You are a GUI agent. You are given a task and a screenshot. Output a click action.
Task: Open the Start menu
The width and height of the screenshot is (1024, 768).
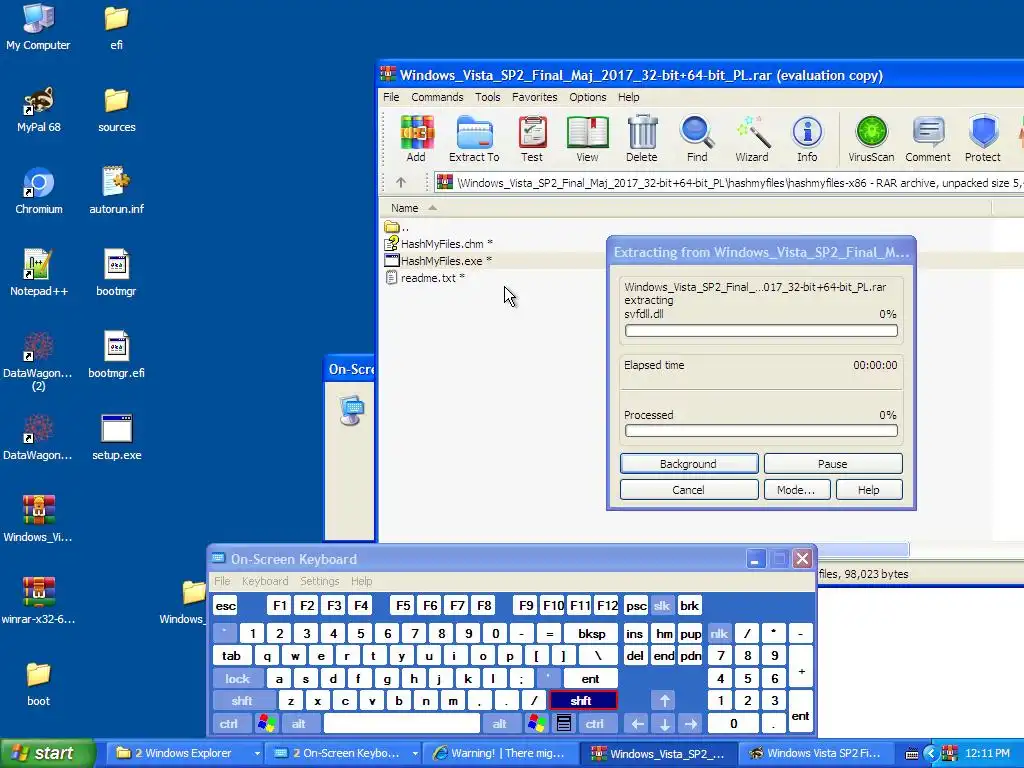click(x=47, y=753)
